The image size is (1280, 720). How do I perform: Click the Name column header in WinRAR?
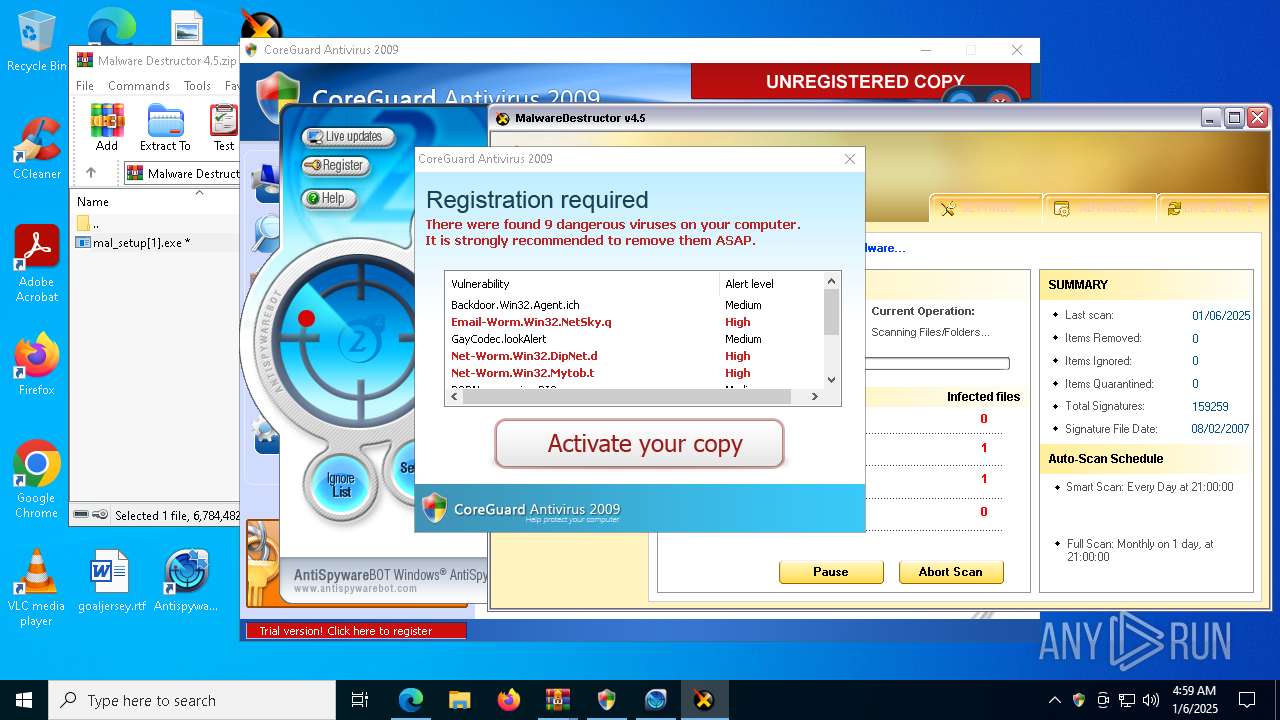point(155,201)
